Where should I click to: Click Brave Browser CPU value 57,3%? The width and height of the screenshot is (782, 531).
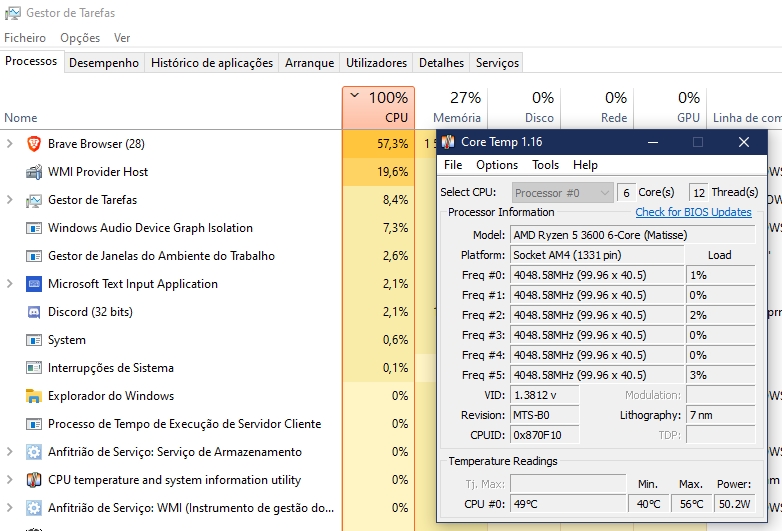click(379, 144)
